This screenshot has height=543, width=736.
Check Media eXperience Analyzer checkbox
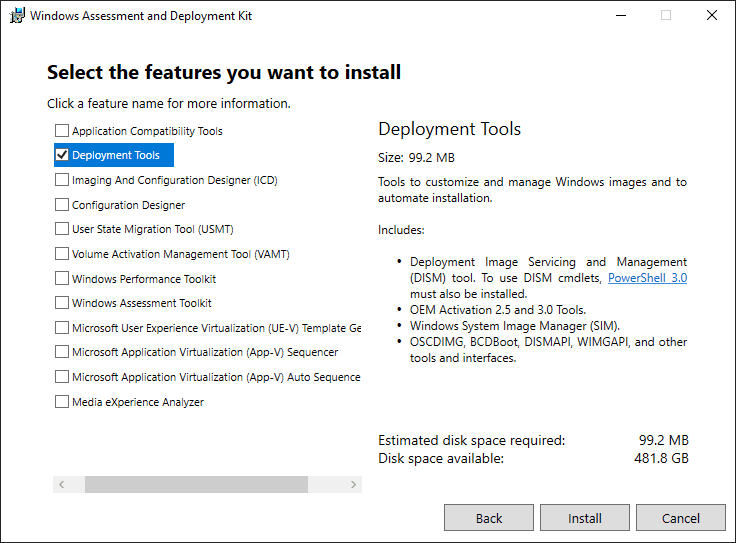click(62, 402)
